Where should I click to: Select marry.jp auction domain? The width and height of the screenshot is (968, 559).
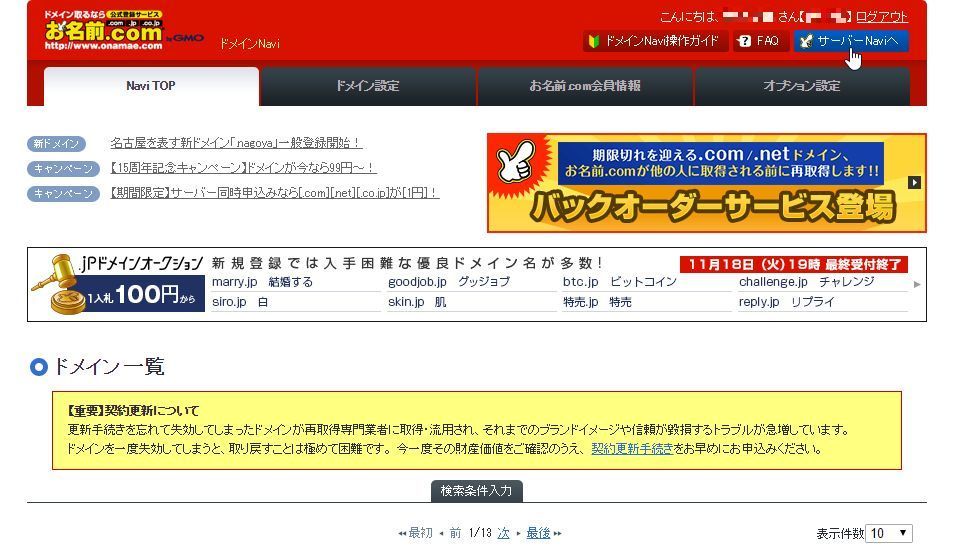click(x=262, y=282)
